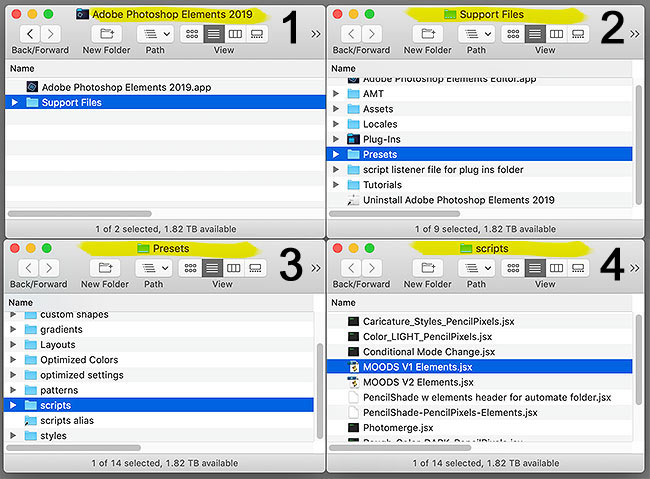Viewport: 650px width, 479px height.
Task: Expand the Optimized Colors folder
Action: click(x=13, y=360)
